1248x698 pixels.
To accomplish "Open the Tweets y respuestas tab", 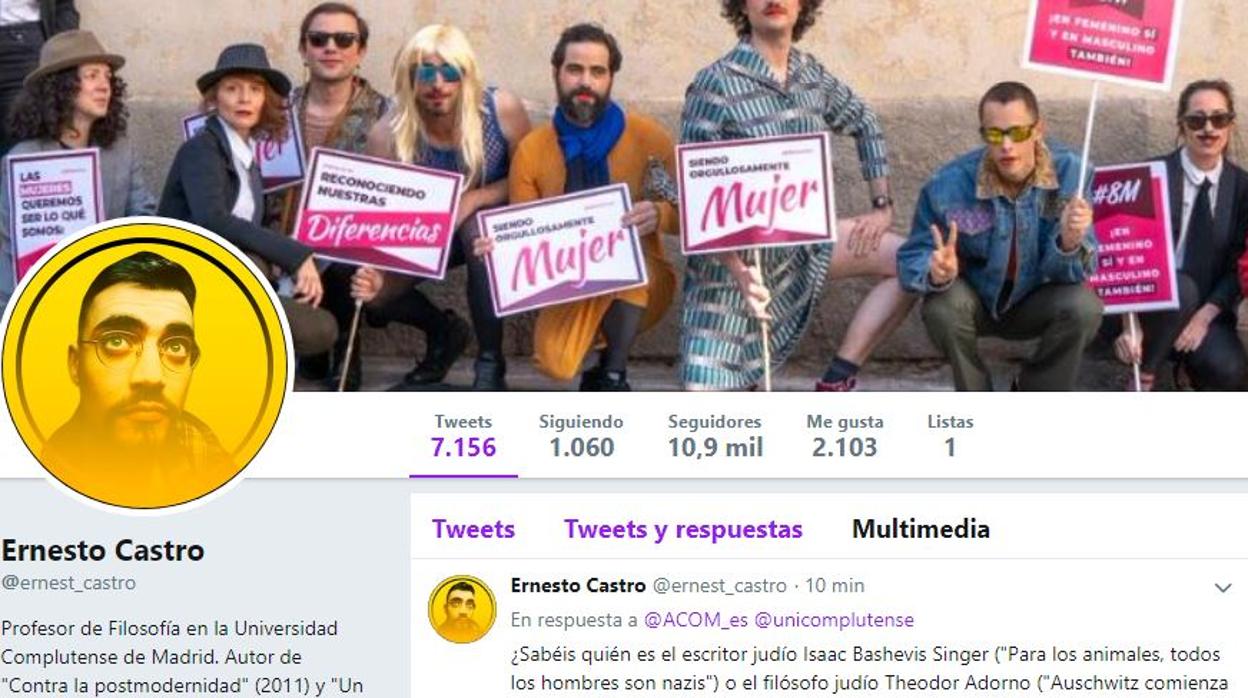I will [x=683, y=529].
